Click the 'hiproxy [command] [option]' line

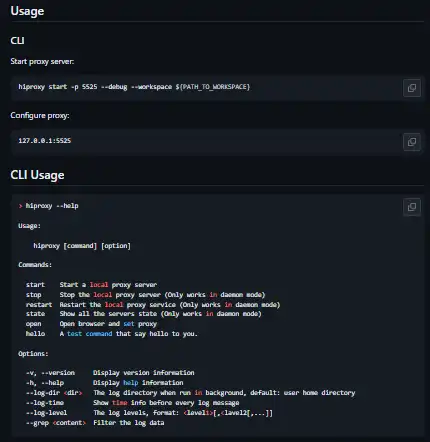82,246
